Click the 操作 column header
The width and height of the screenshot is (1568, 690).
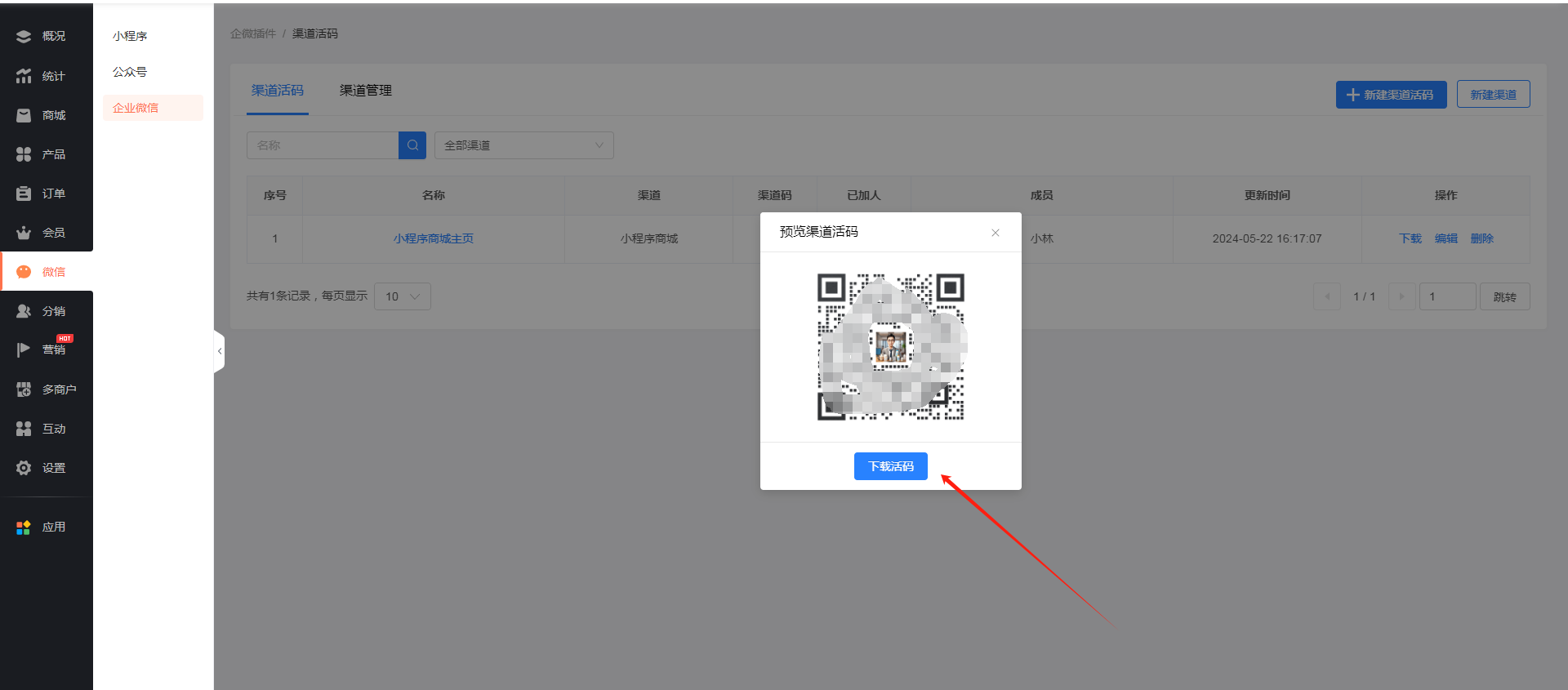click(x=1446, y=195)
